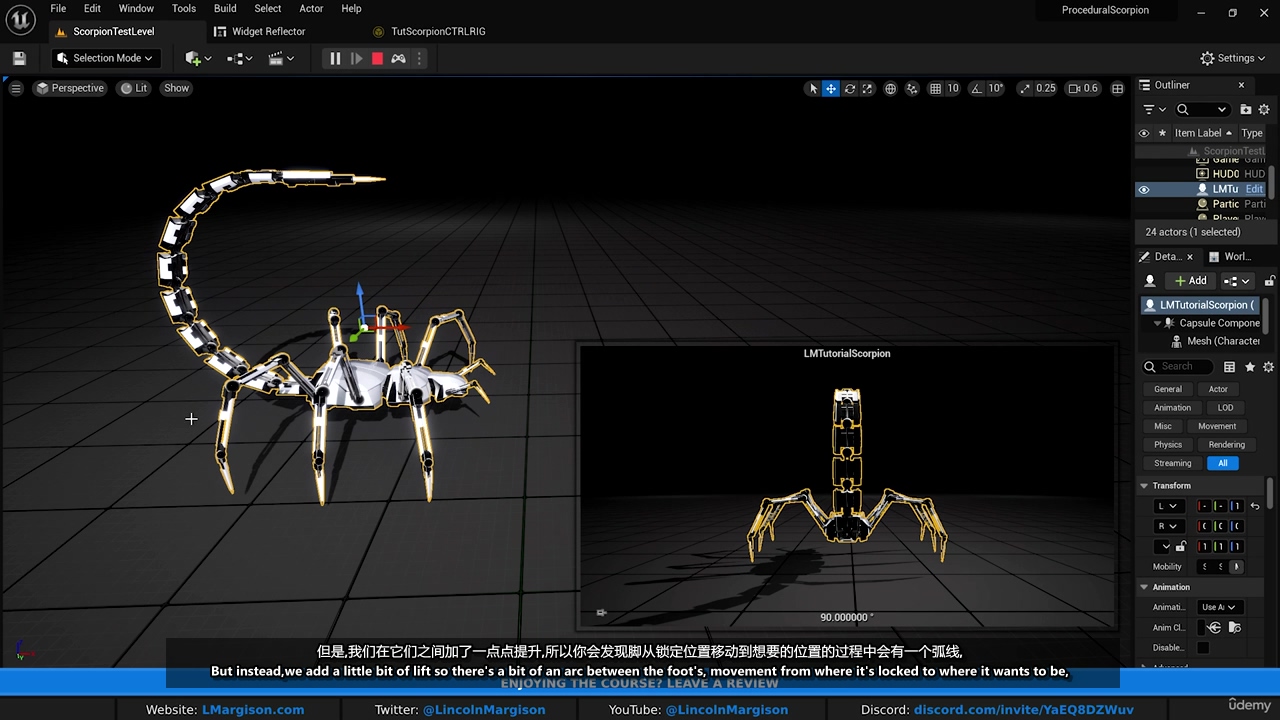Change the Perspective view mode
1280x720 pixels.
pyautogui.click(x=70, y=88)
